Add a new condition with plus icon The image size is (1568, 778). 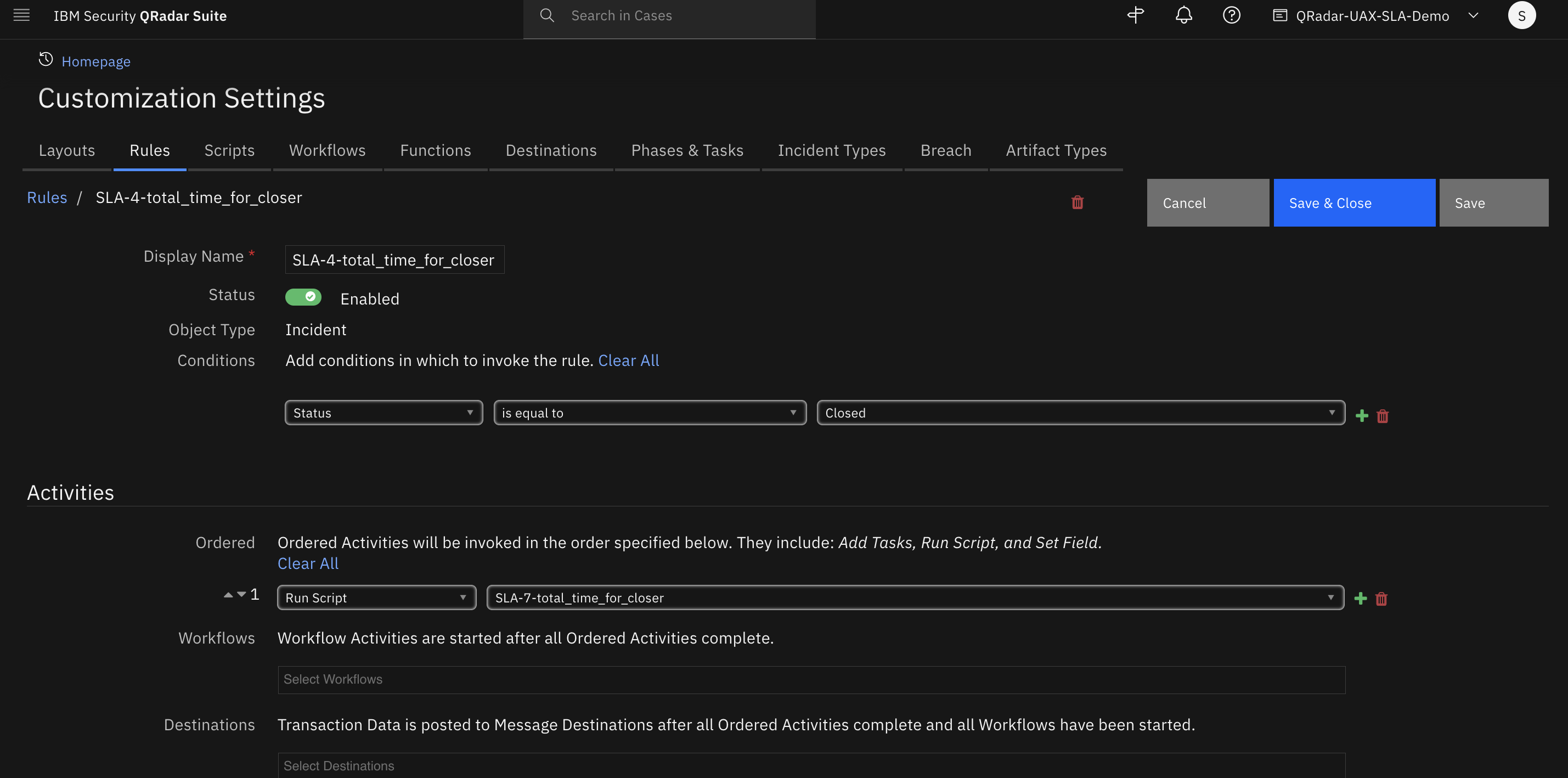[x=1361, y=415]
